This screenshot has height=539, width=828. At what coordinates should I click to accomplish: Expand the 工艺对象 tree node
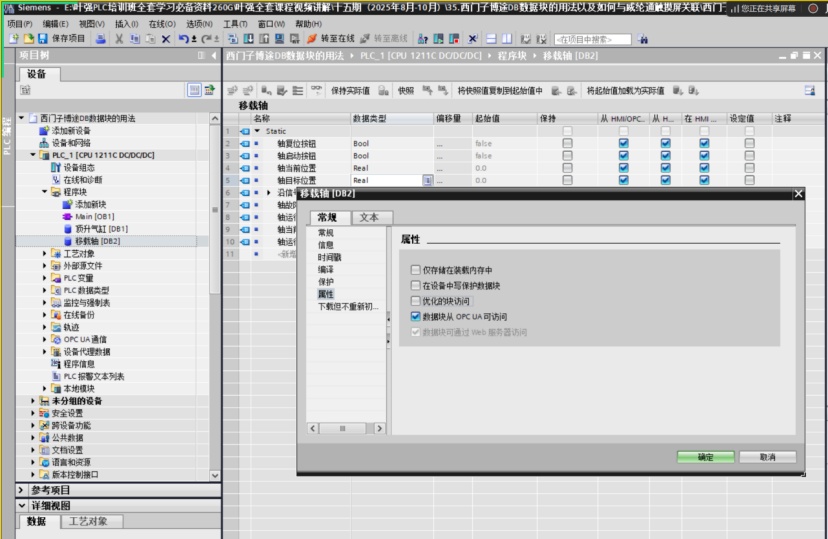(45, 253)
